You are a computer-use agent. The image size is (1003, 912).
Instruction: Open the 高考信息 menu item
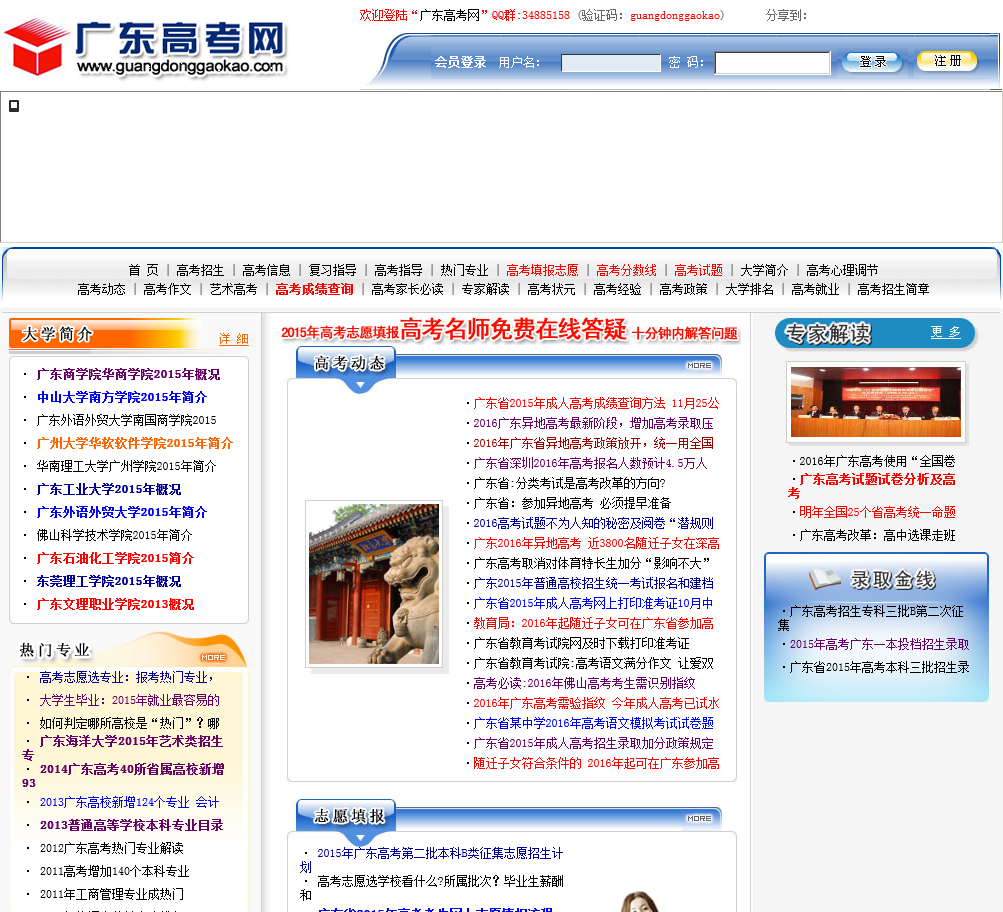pyautogui.click(x=266, y=270)
